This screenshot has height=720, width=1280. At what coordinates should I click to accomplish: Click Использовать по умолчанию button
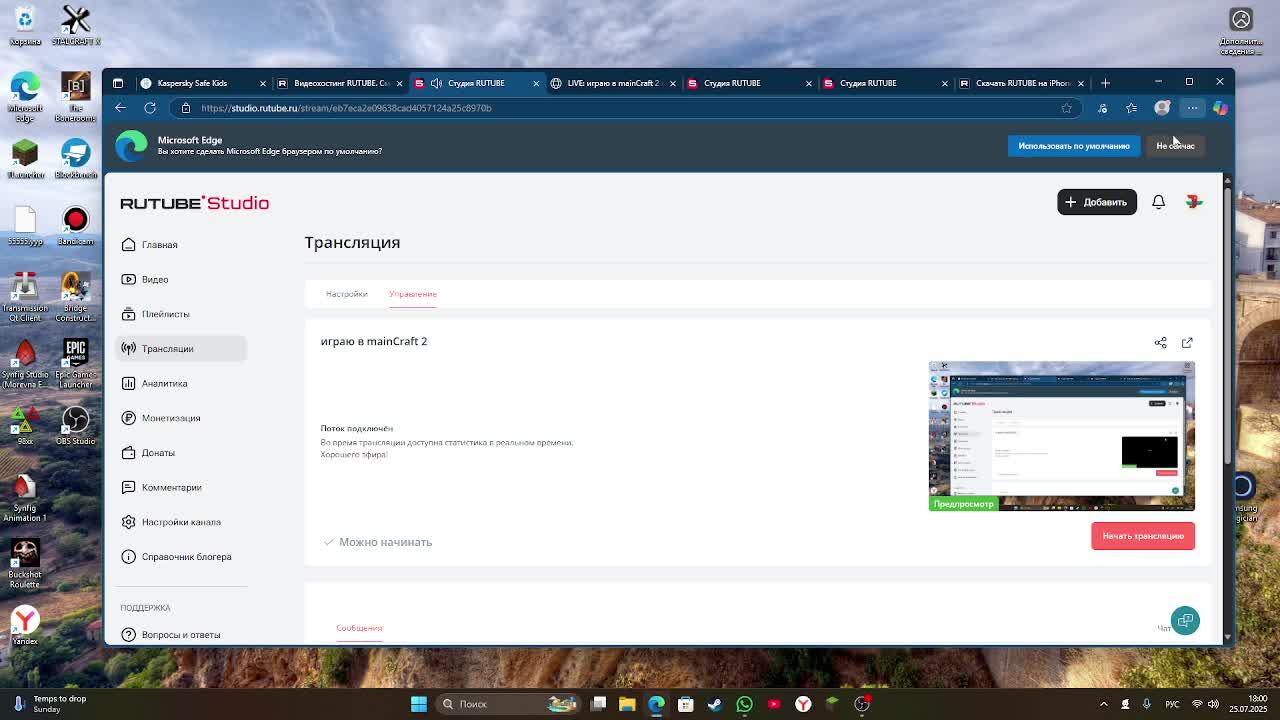click(x=1074, y=146)
